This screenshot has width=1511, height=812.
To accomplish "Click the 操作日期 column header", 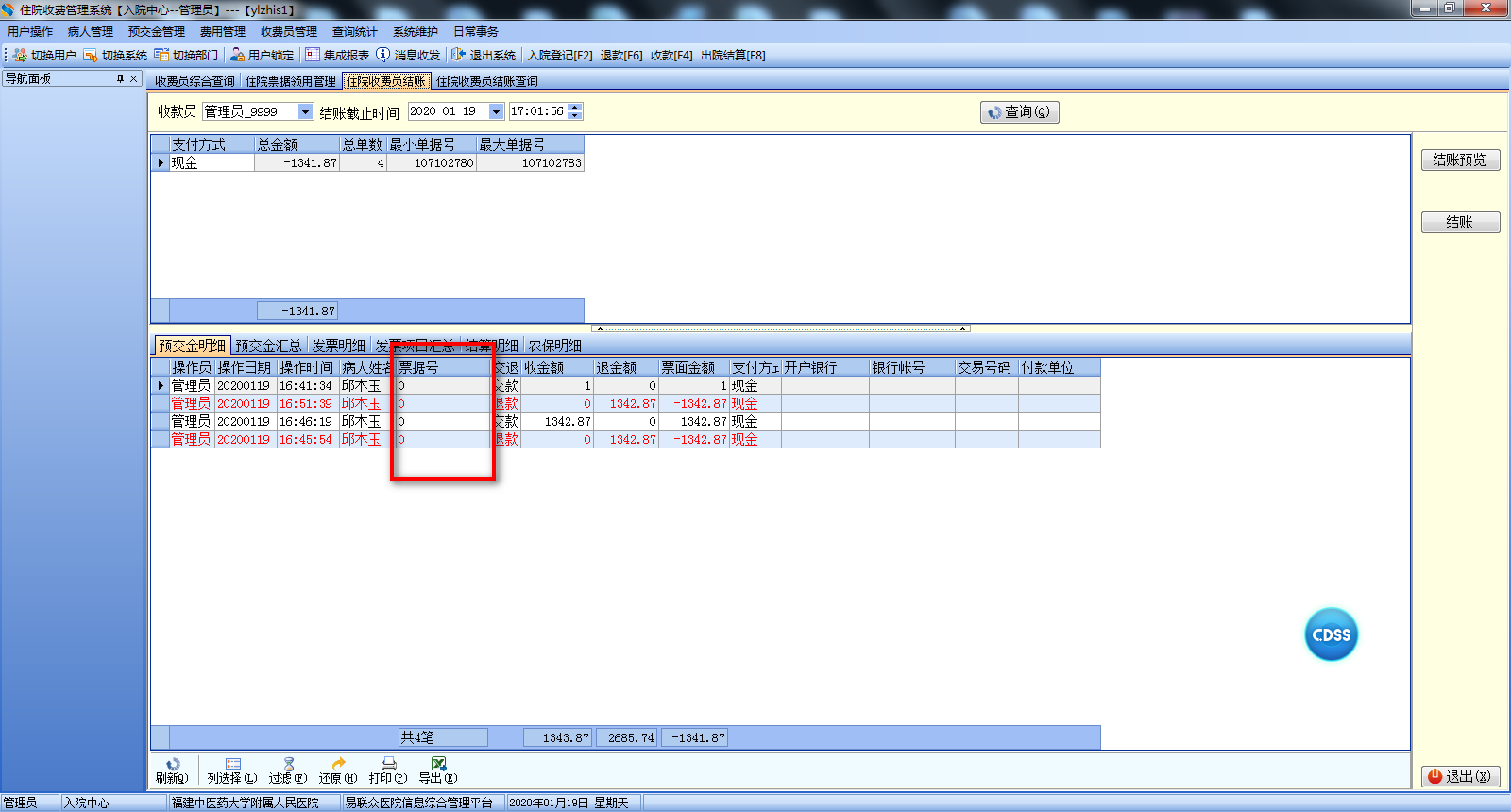I will pos(246,367).
